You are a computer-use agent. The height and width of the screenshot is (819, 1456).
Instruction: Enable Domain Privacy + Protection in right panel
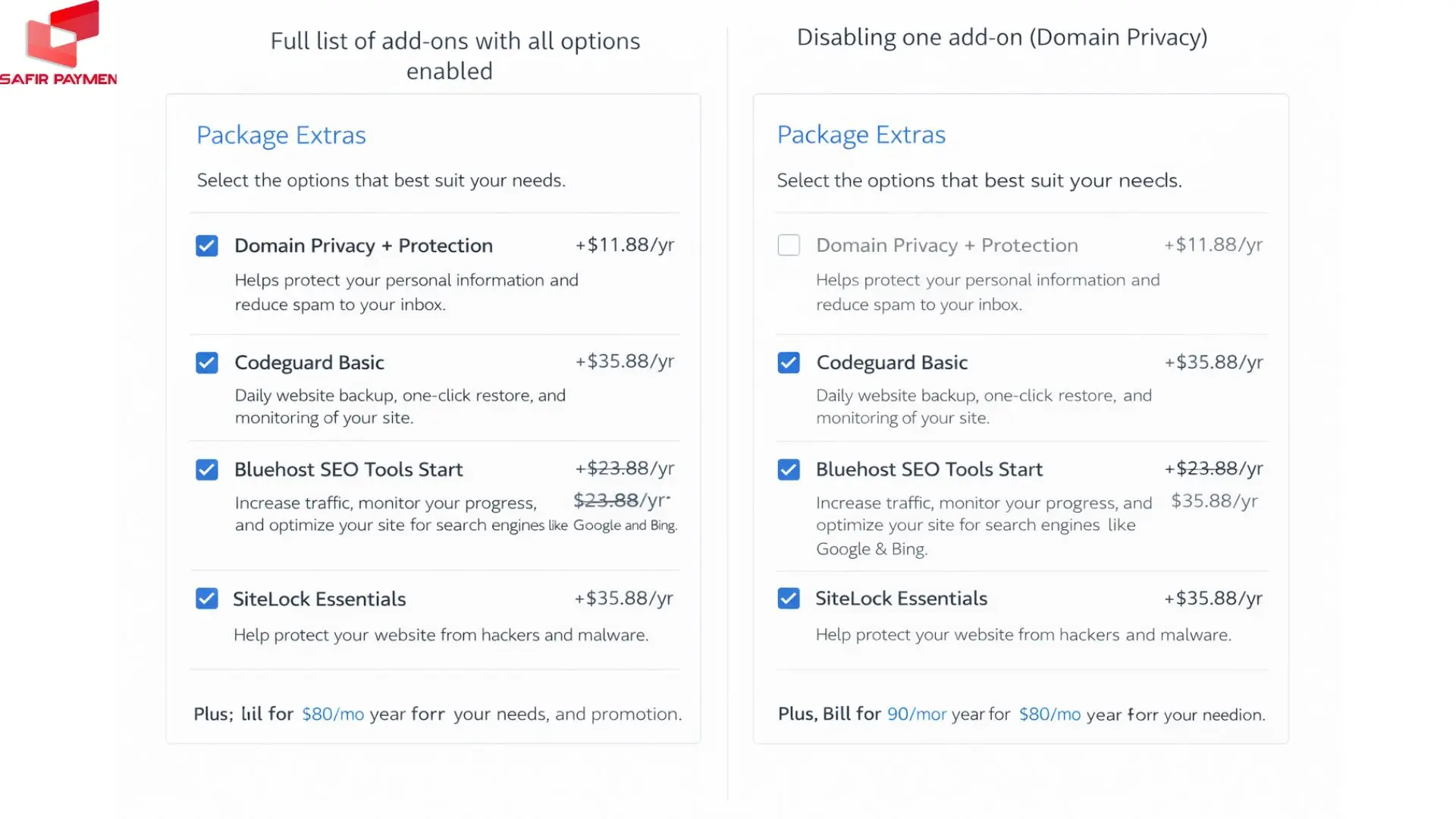789,245
